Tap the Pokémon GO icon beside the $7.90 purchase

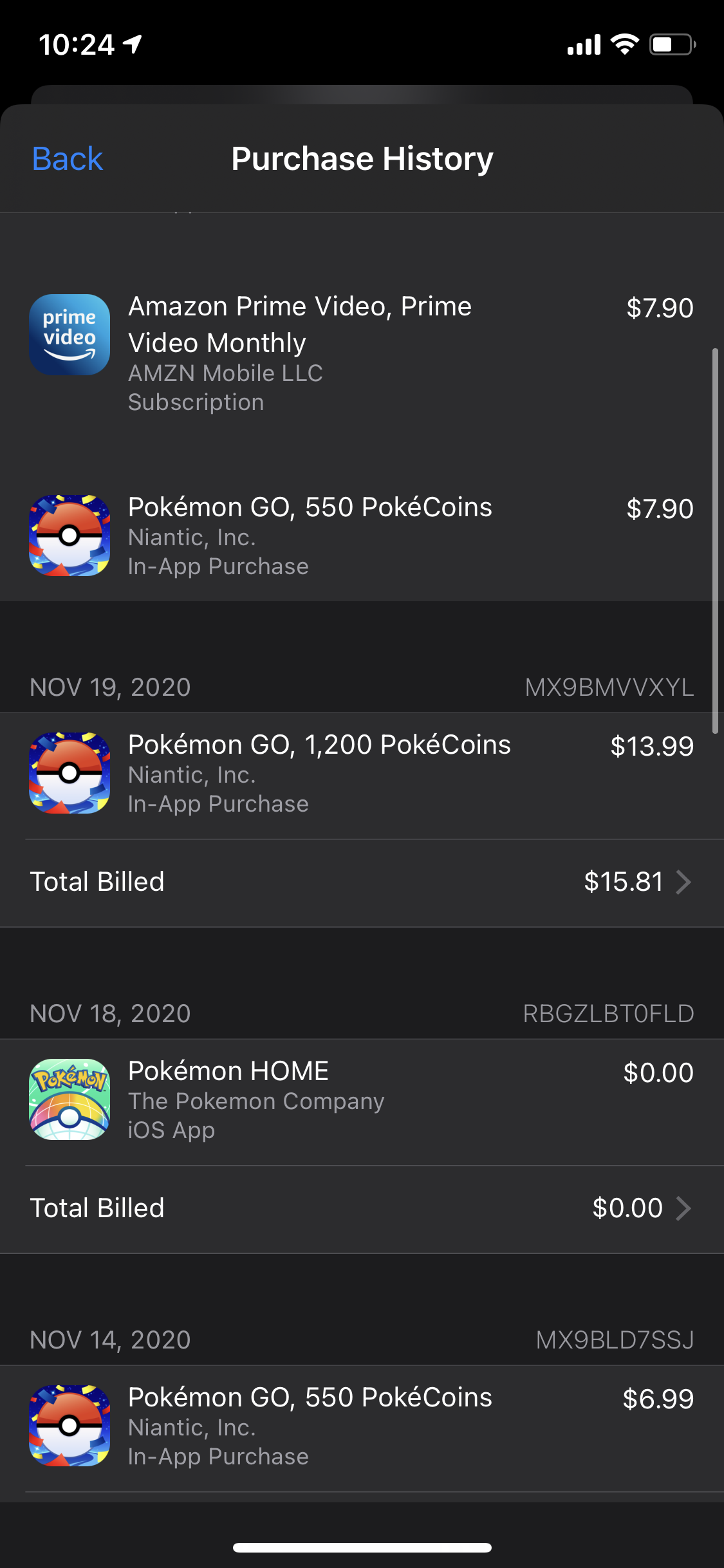[x=70, y=536]
